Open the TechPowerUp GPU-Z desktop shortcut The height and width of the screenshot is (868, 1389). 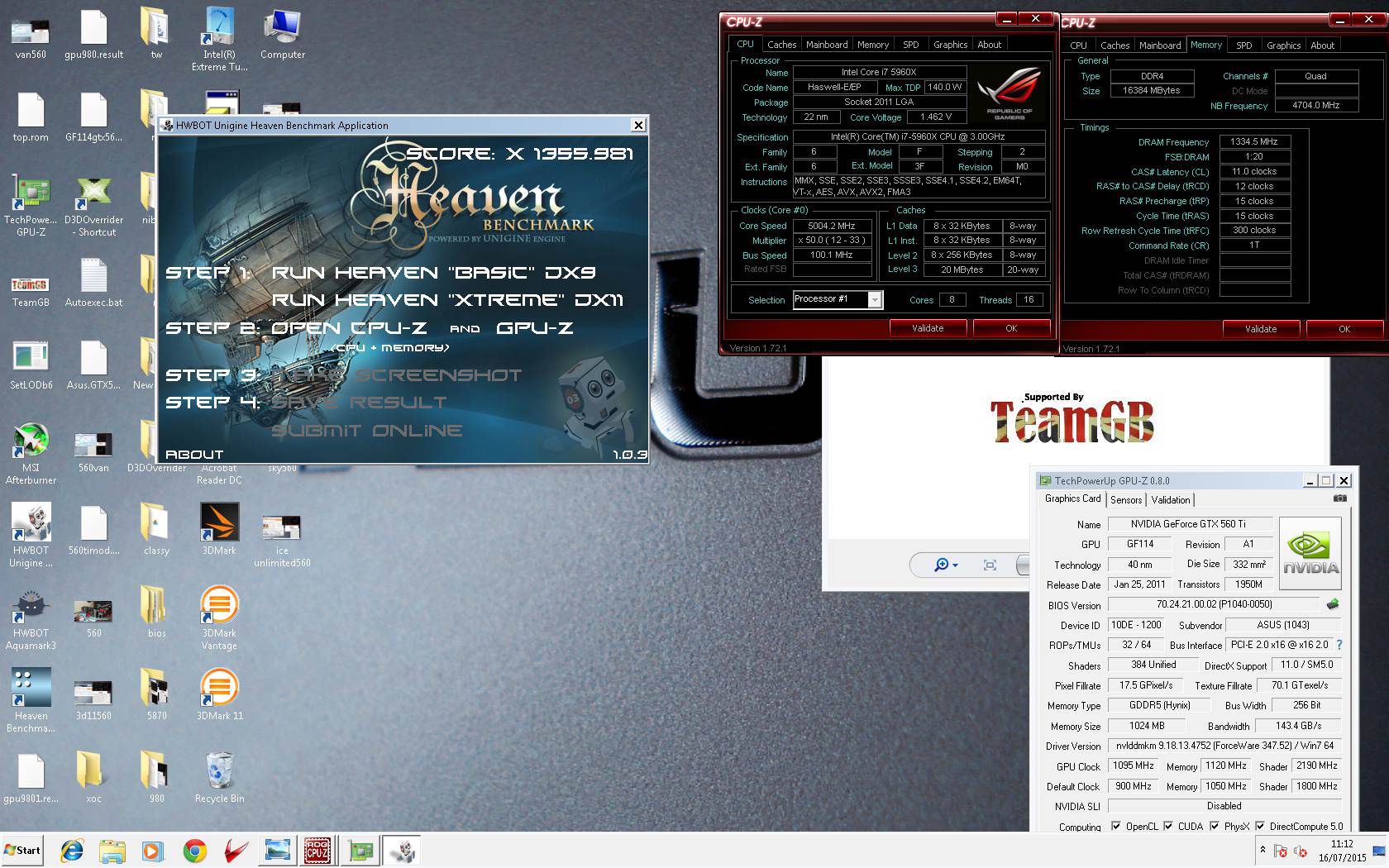31,205
